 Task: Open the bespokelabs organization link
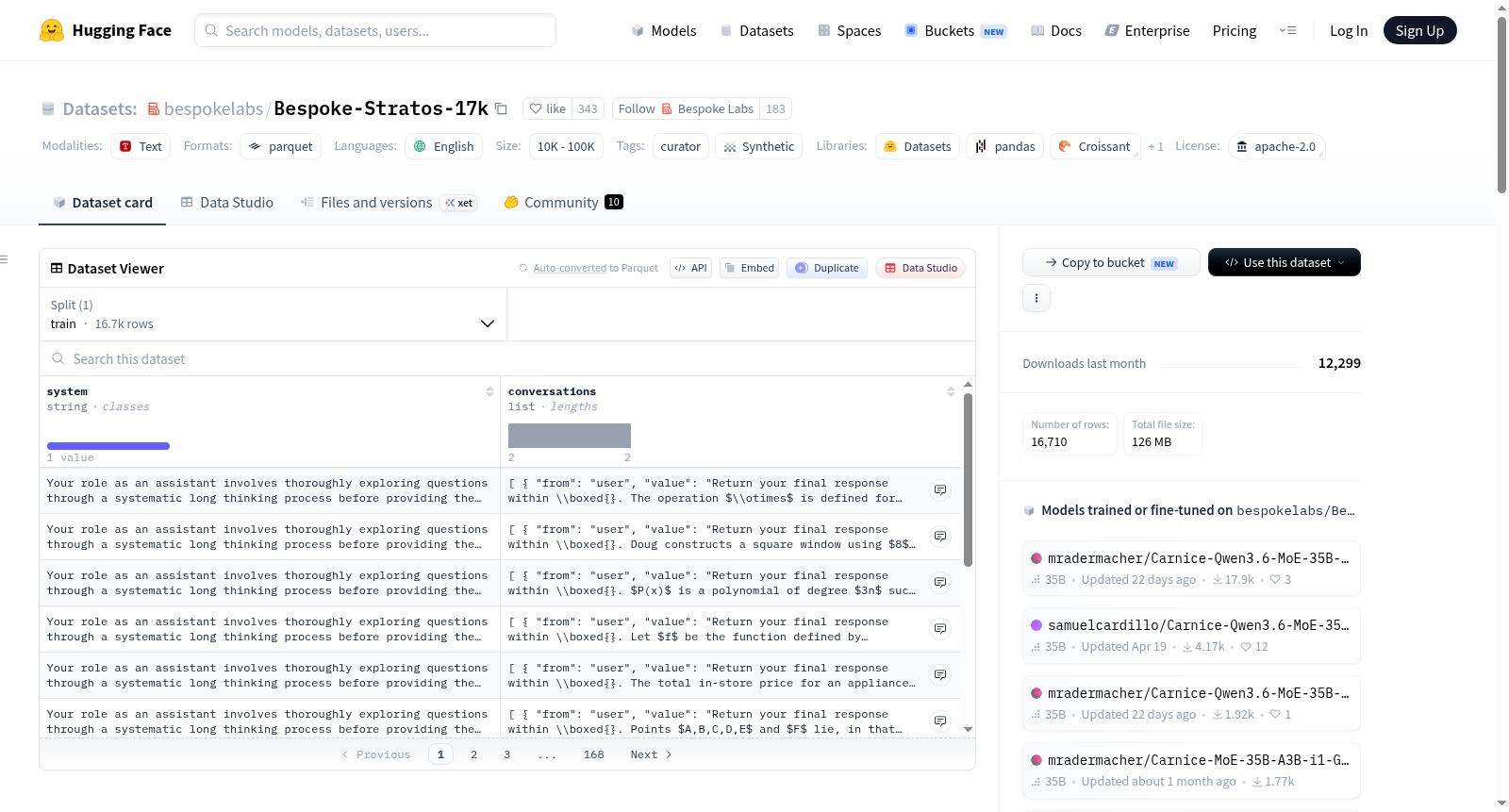pos(213,108)
